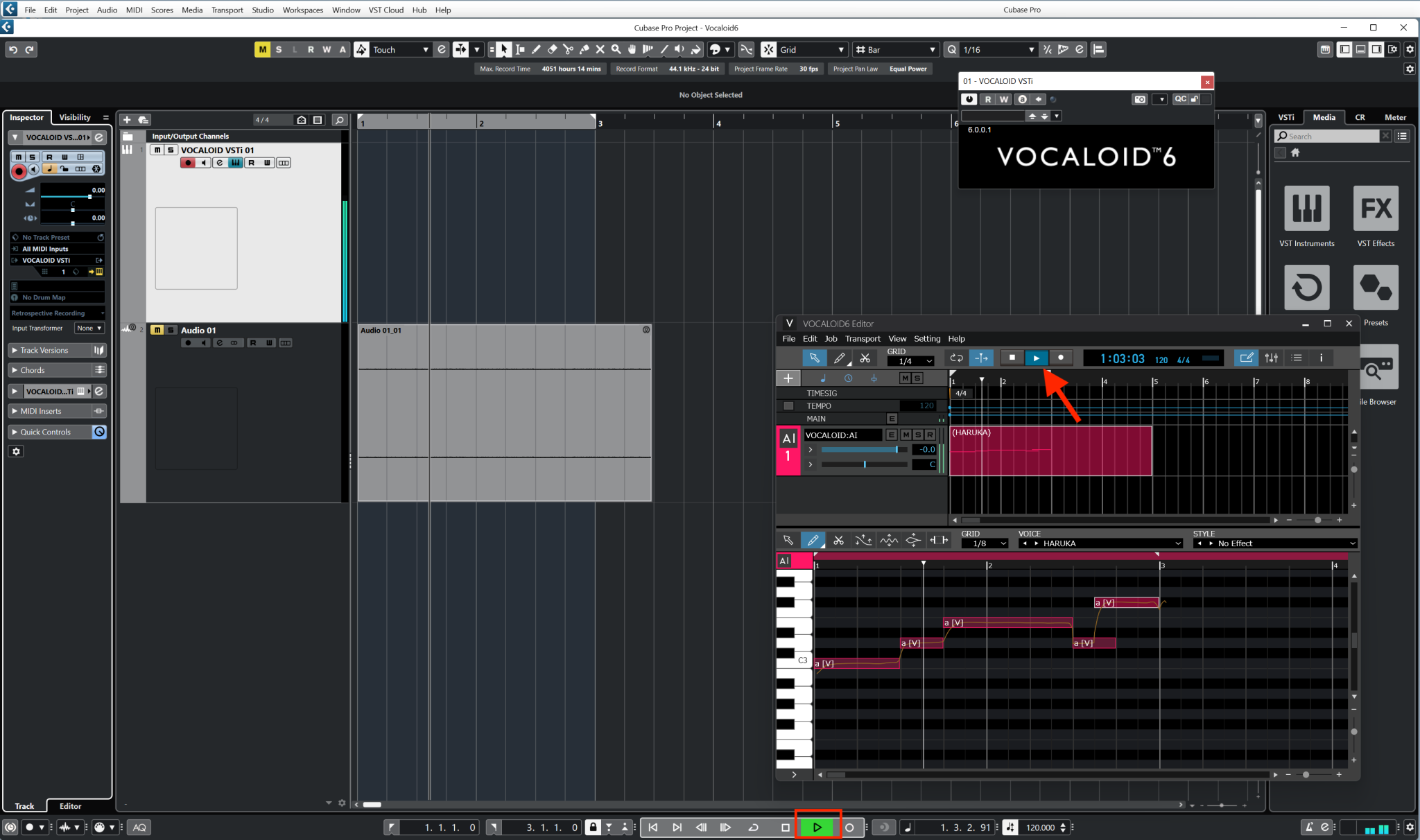Select the Range Selection tool in Cubase toolbar
The width and height of the screenshot is (1420, 840).
(520, 49)
